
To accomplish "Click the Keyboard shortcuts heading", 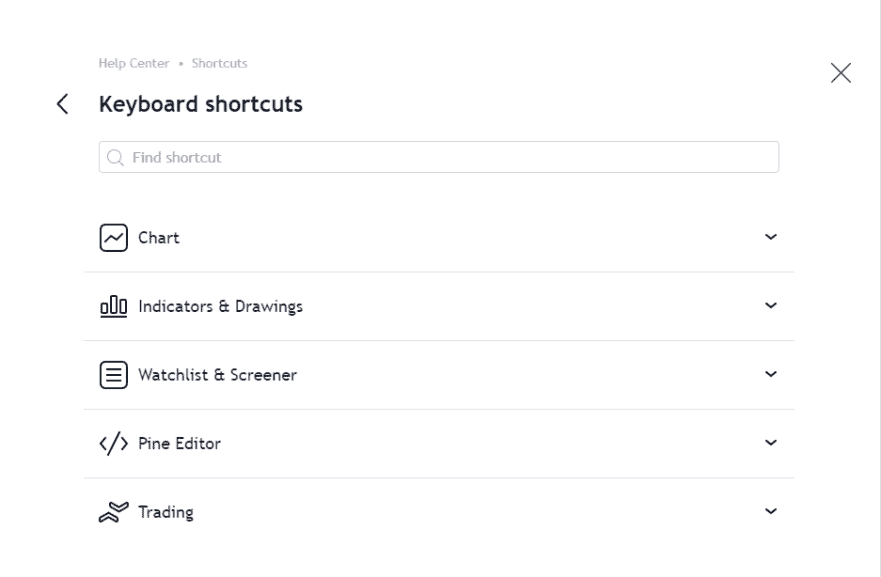I will click(x=202, y=103).
